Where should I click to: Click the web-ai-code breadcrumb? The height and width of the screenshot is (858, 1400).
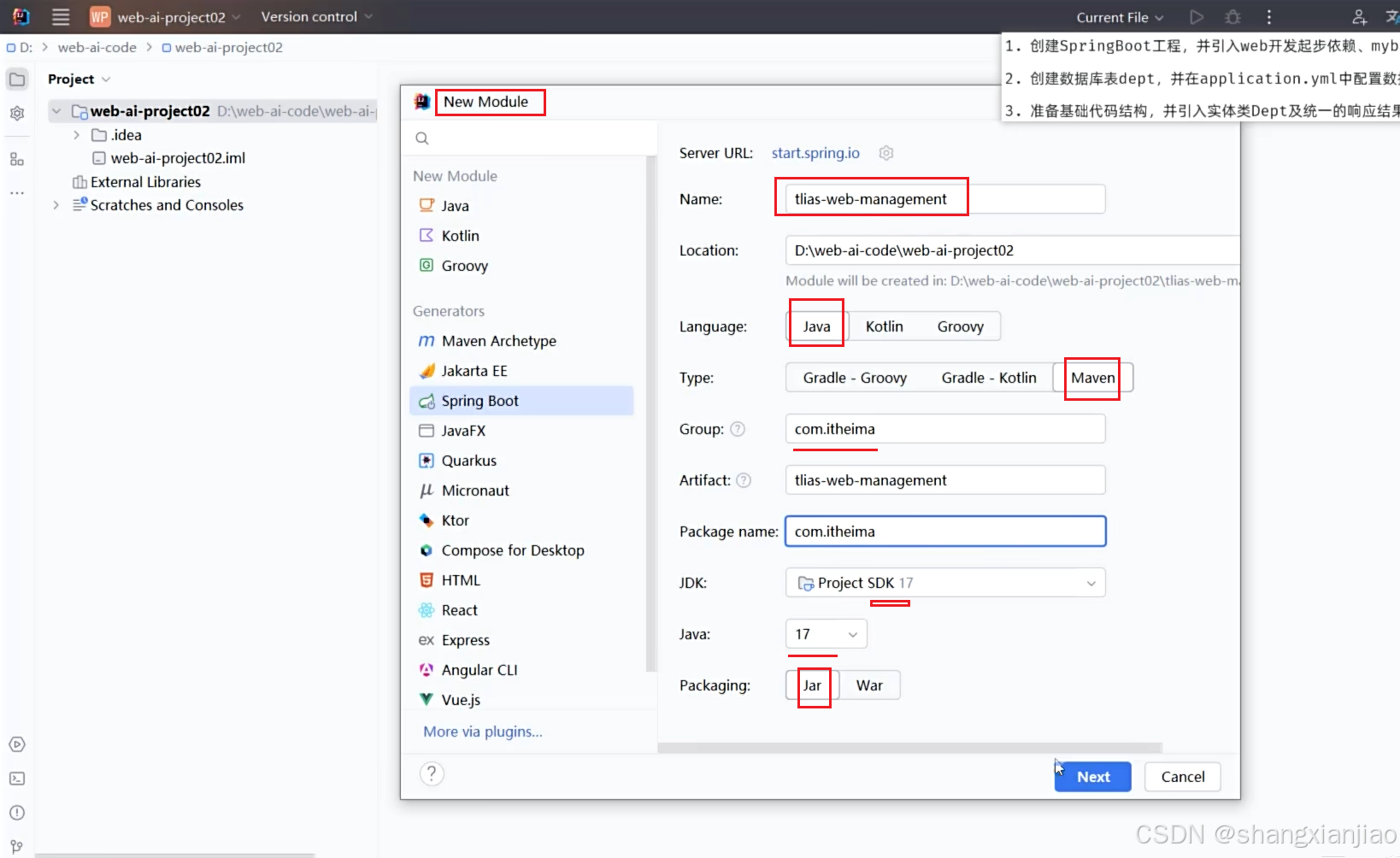(x=97, y=47)
